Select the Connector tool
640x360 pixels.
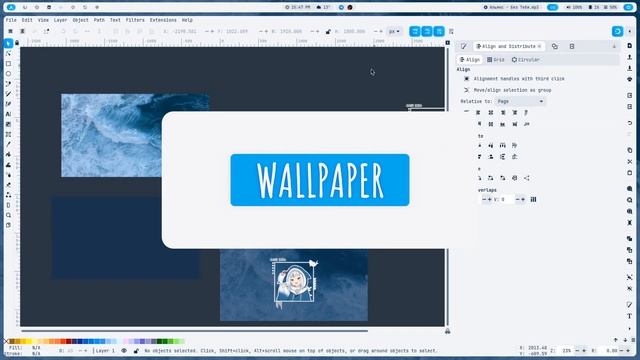8,195
